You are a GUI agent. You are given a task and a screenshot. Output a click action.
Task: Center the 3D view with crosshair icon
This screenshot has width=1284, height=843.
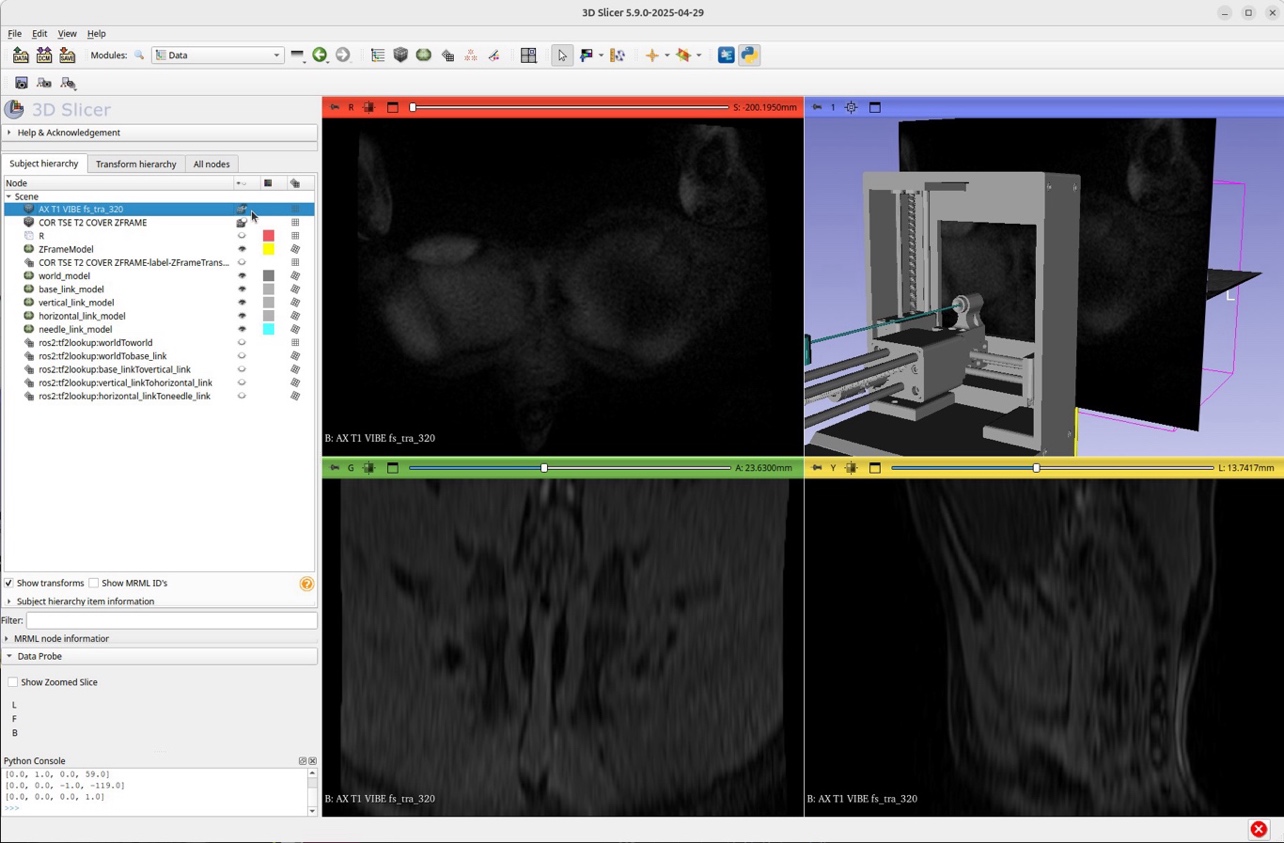click(851, 107)
